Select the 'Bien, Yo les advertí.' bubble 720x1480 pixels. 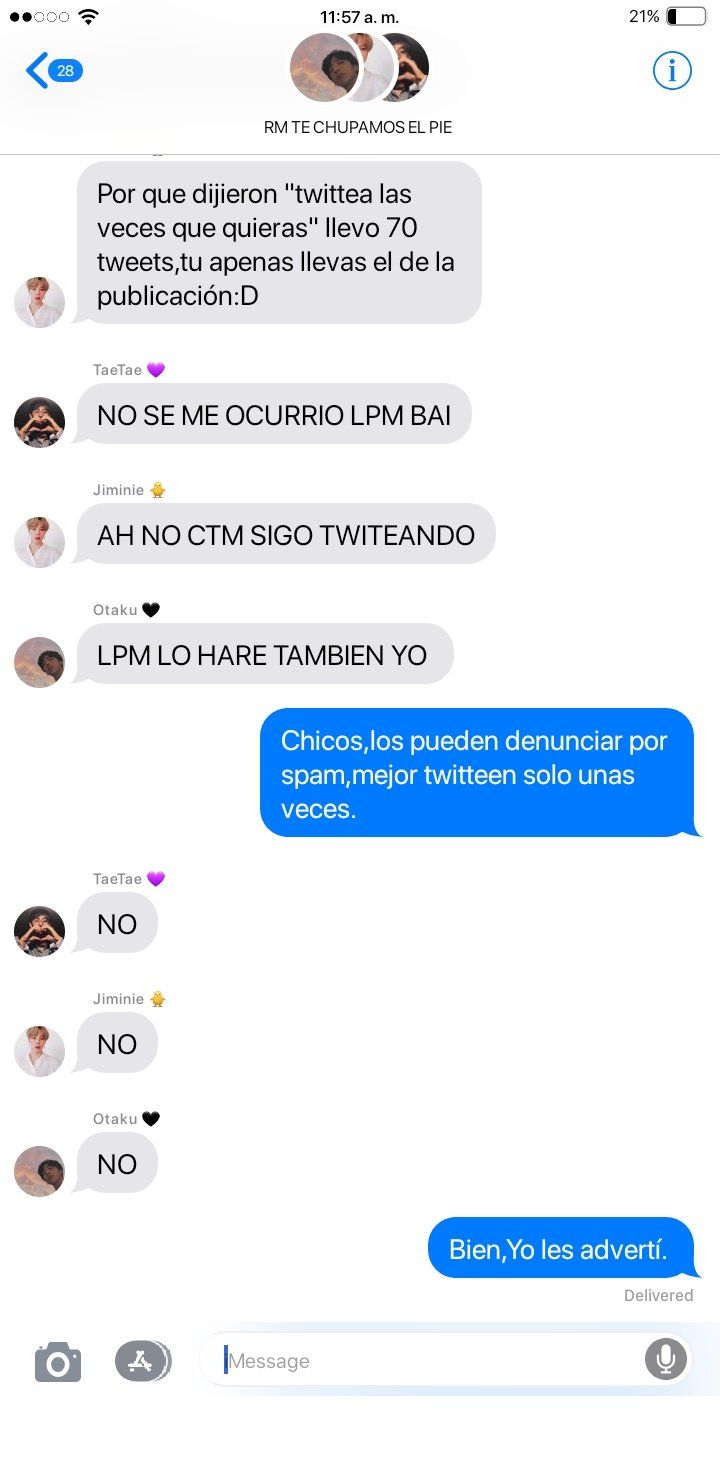pos(560,1248)
